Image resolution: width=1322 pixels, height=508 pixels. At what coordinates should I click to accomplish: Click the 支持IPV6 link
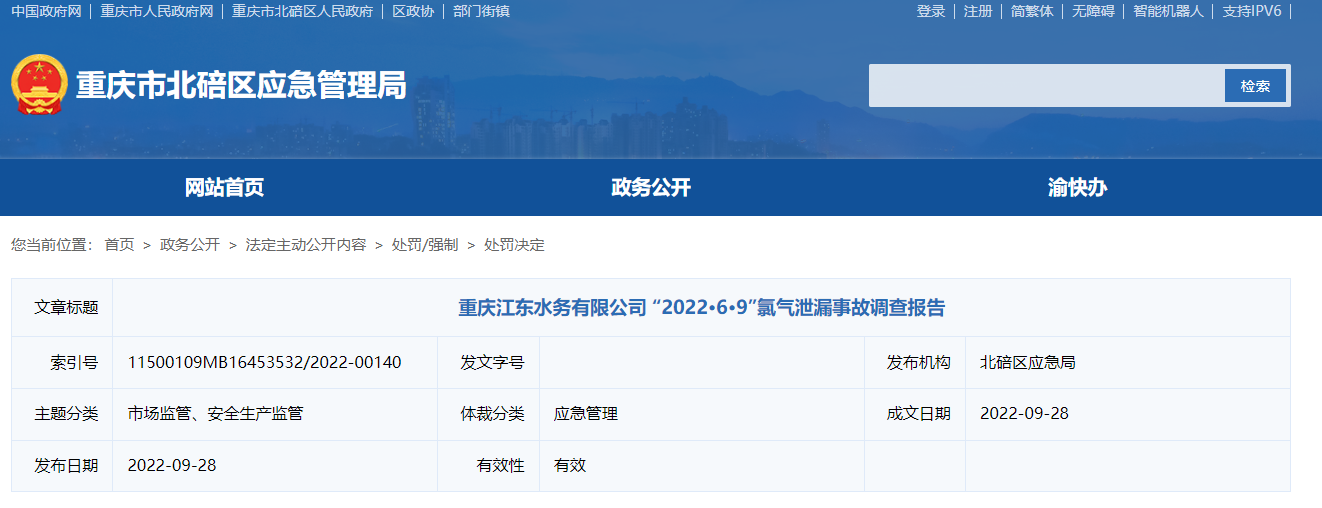tap(1252, 11)
